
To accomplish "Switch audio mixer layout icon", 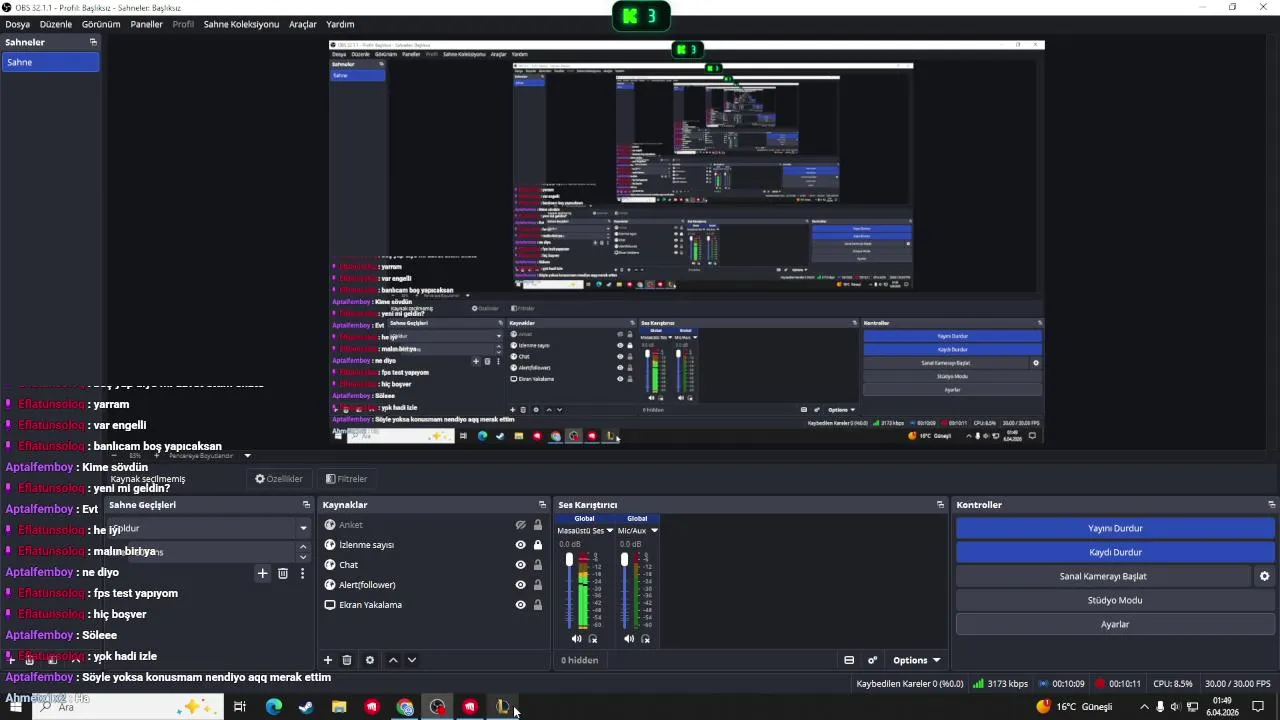I will point(849,660).
